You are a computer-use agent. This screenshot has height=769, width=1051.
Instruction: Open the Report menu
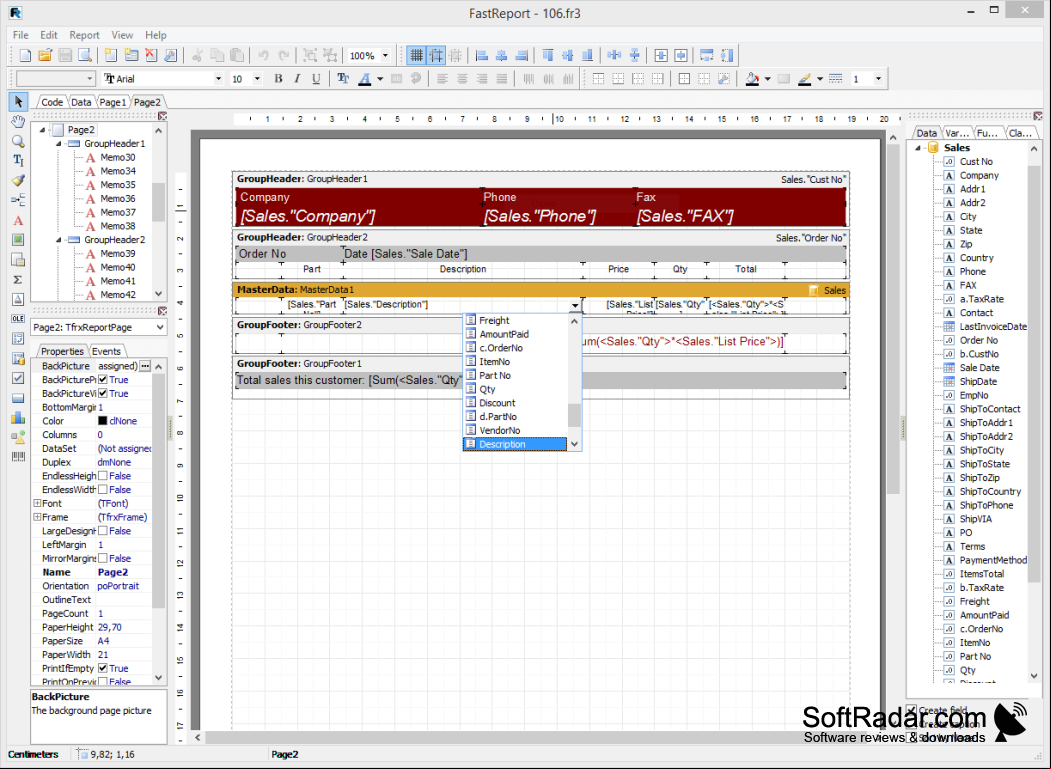(x=84, y=35)
